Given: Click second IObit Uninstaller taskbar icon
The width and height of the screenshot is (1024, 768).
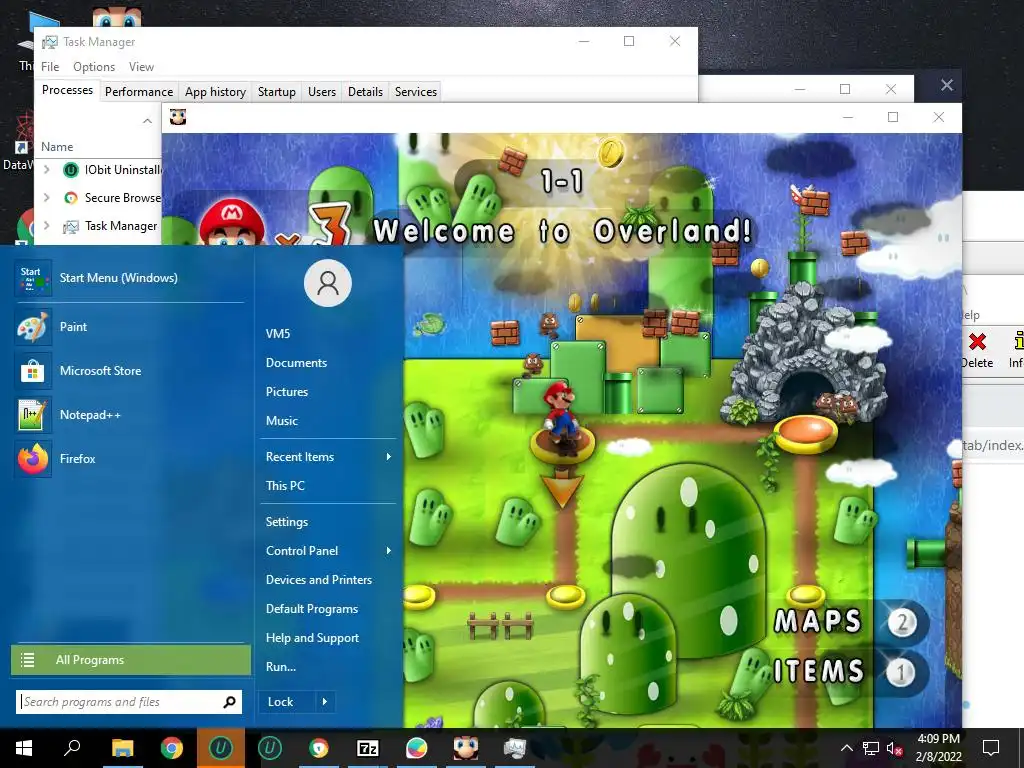Looking at the screenshot, I should click(x=270, y=748).
